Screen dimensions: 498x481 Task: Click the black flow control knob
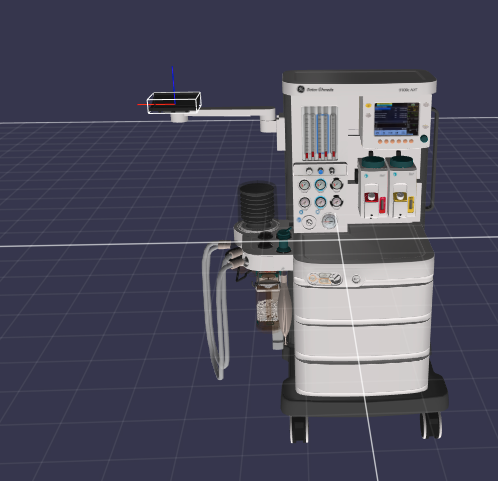[x=332, y=171]
